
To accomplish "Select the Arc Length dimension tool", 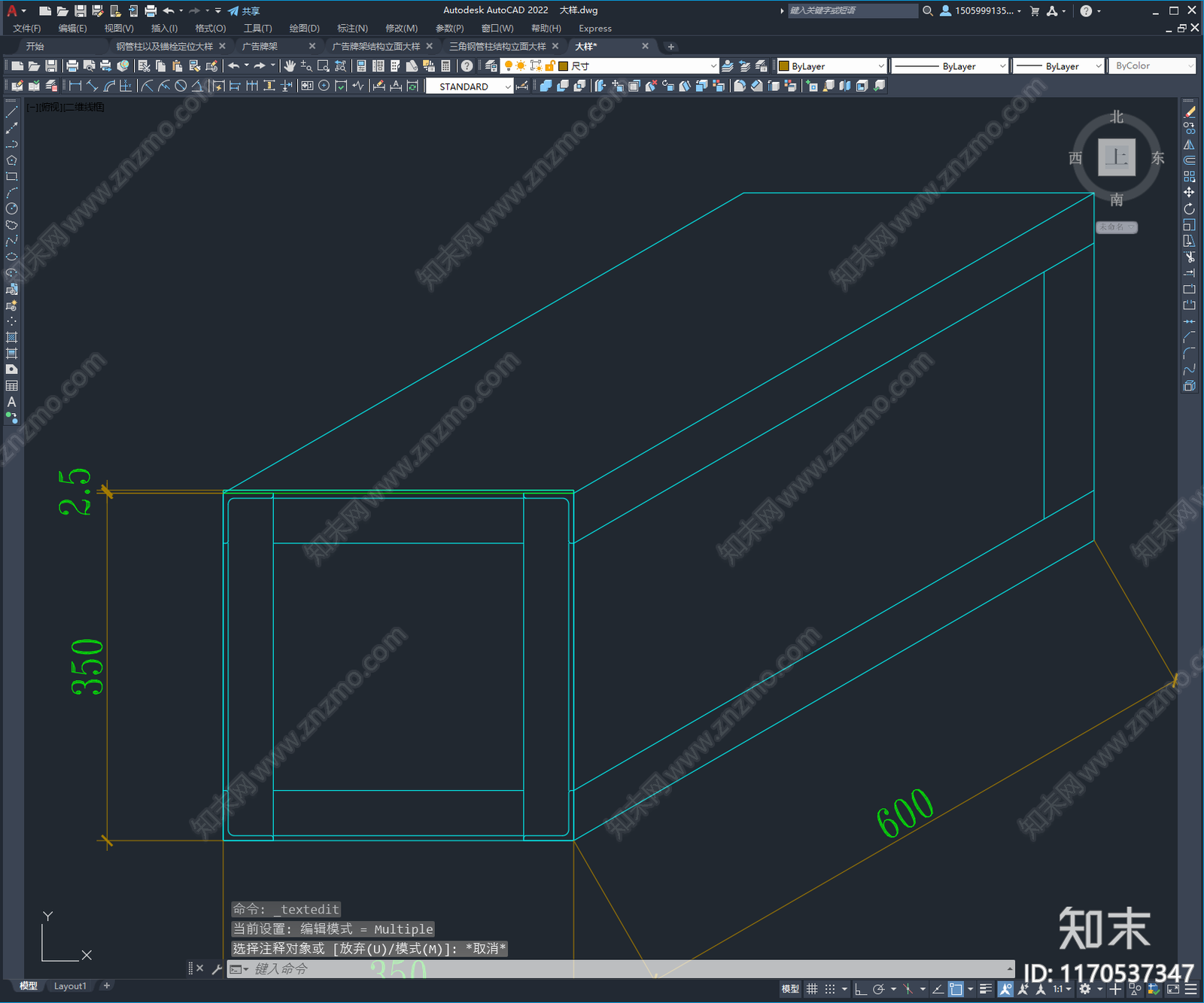I will coord(109,86).
